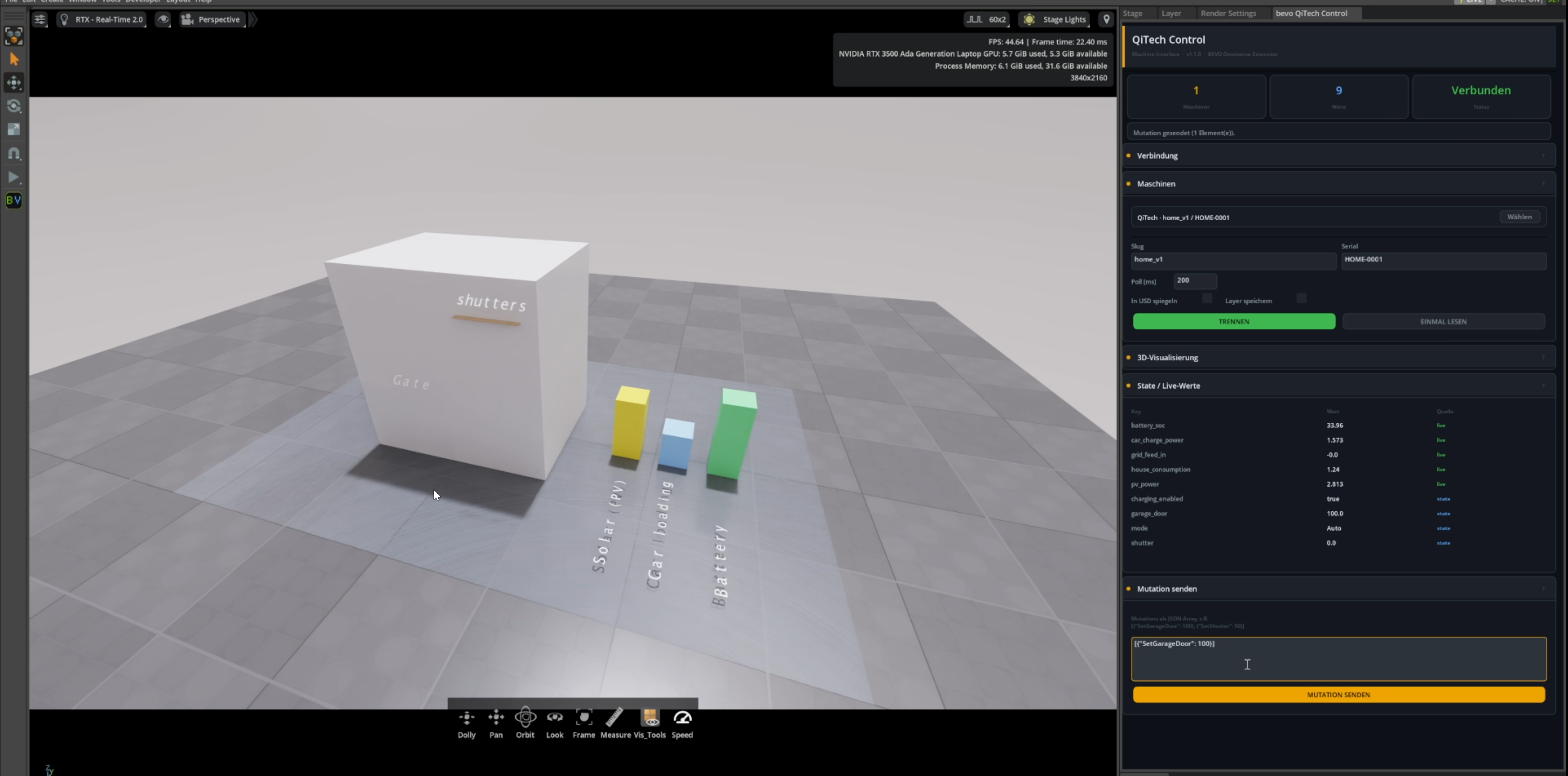Image resolution: width=1568 pixels, height=776 pixels.
Task: Enable the In USD spiegeln checkbox
Action: 1207,298
